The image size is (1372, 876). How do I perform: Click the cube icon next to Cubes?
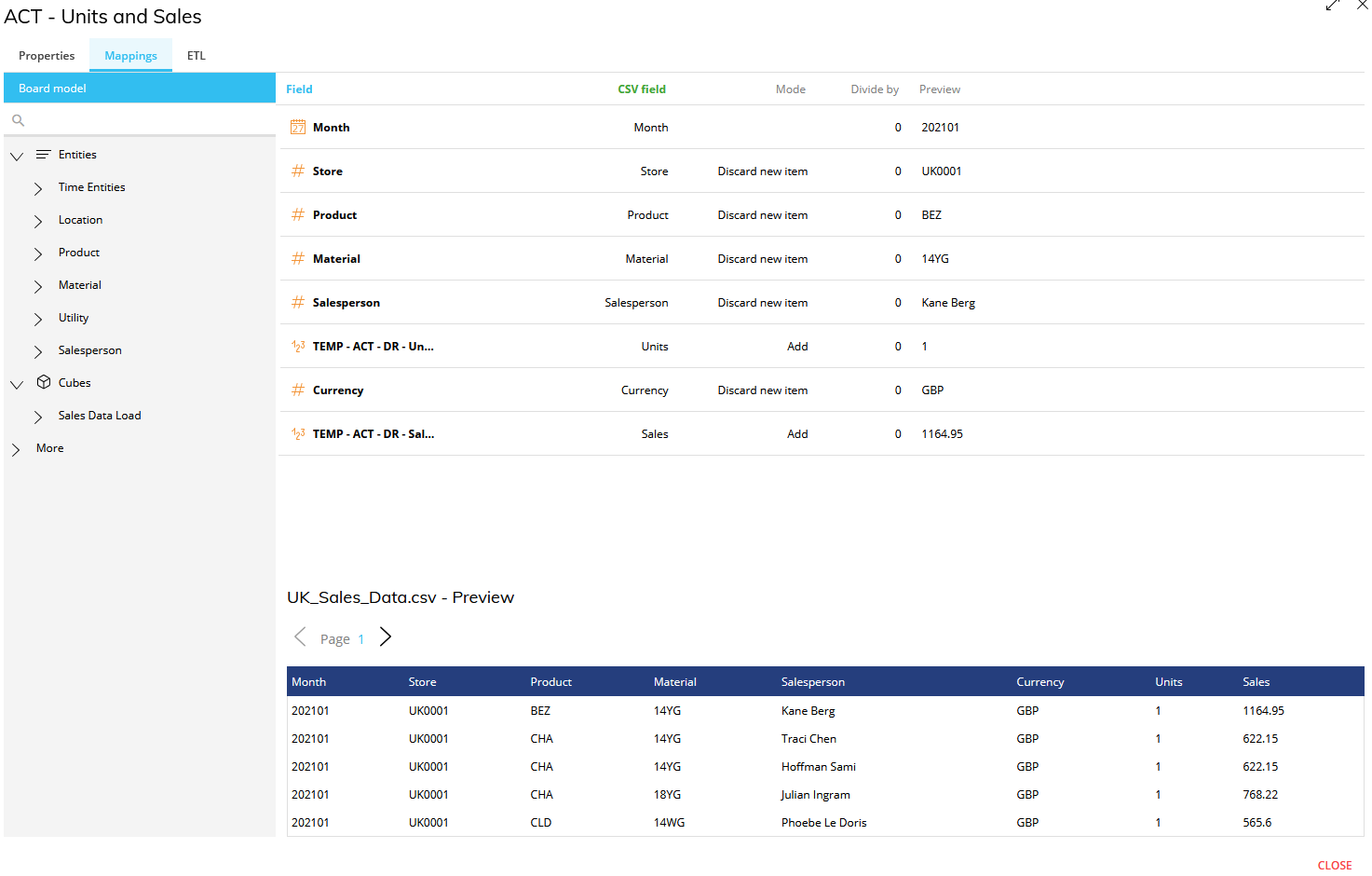[44, 382]
